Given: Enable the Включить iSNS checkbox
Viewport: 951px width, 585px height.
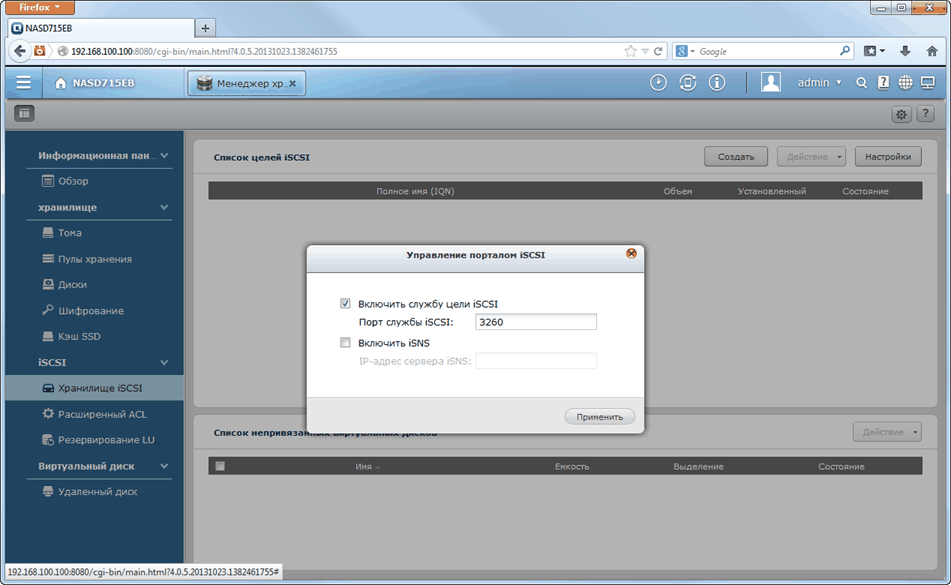Looking at the screenshot, I should pos(346,343).
